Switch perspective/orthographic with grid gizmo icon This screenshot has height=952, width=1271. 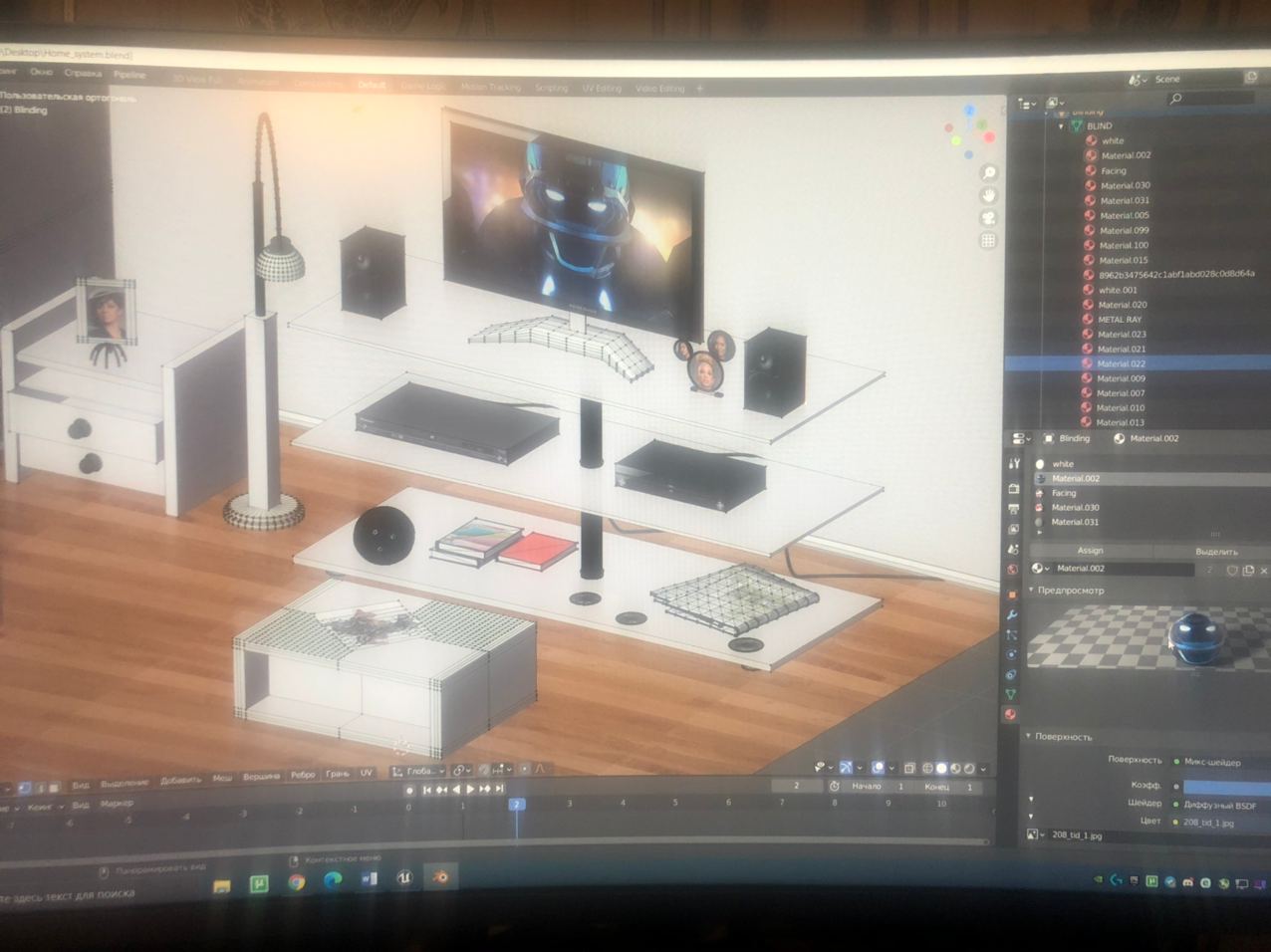tap(988, 241)
